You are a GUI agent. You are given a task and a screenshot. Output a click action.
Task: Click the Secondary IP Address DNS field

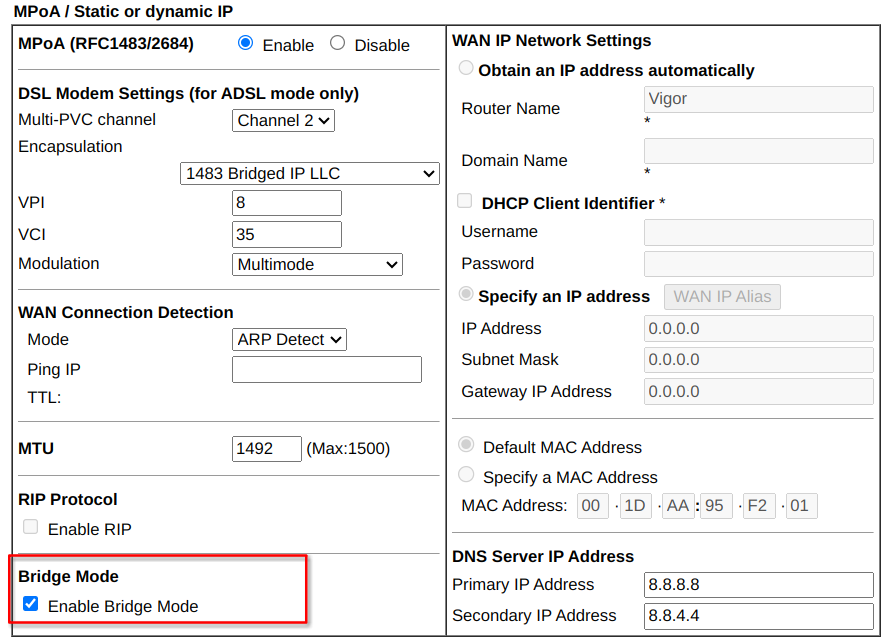click(759, 616)
